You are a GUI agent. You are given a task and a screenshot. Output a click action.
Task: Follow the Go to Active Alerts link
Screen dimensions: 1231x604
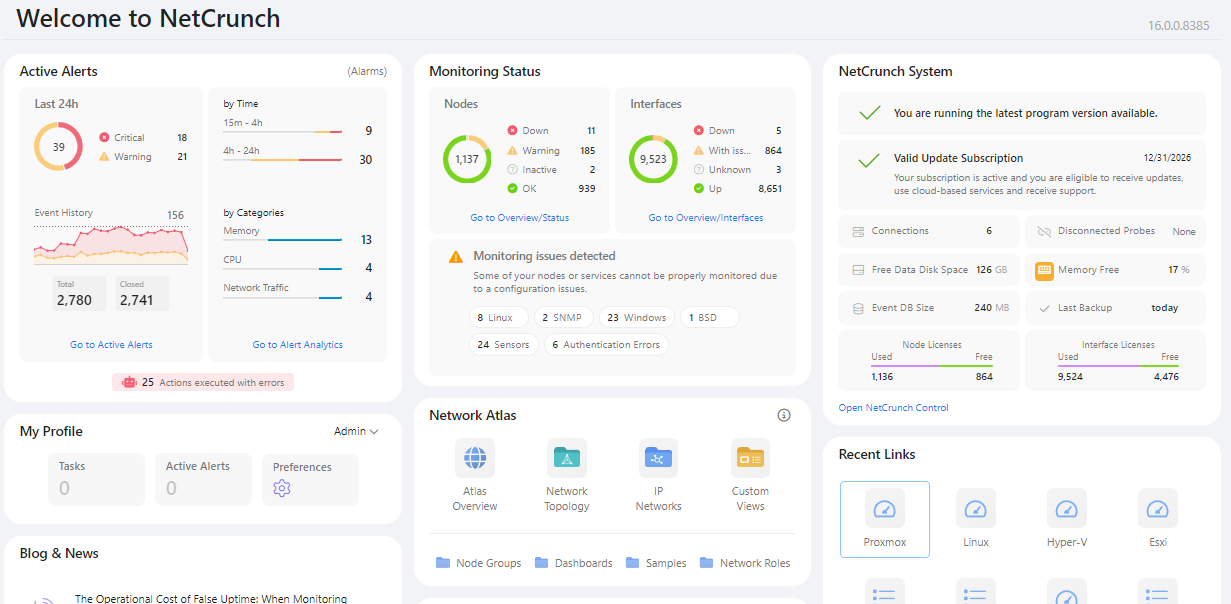[111, 345]
